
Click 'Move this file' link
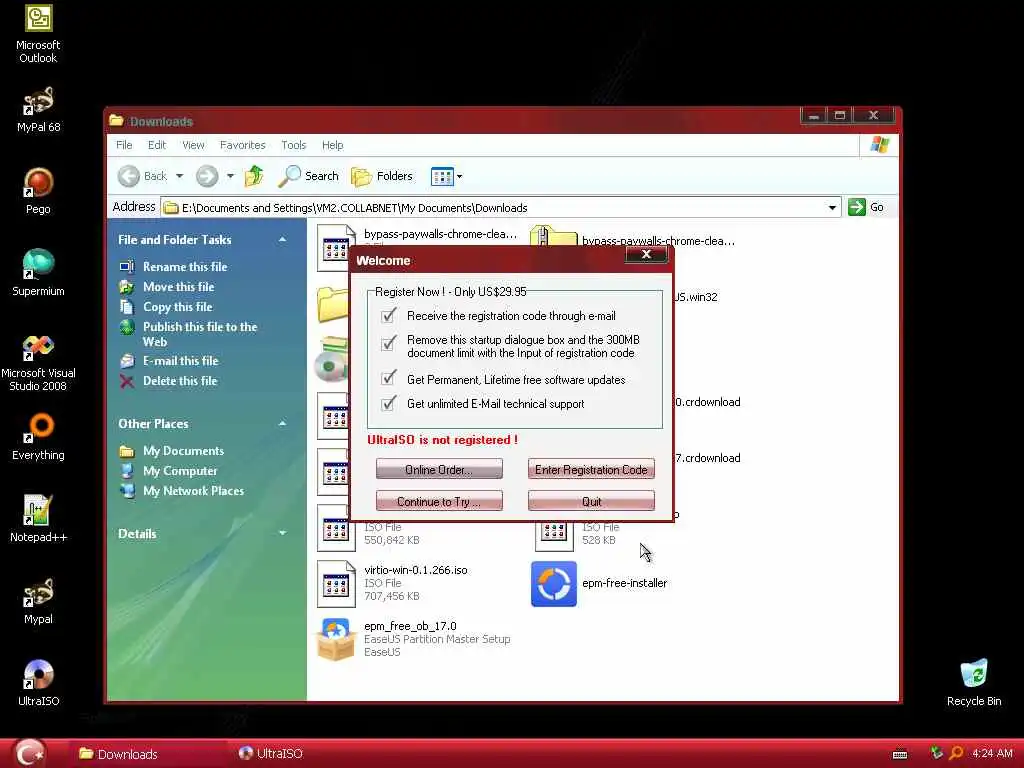coord(178,287)
